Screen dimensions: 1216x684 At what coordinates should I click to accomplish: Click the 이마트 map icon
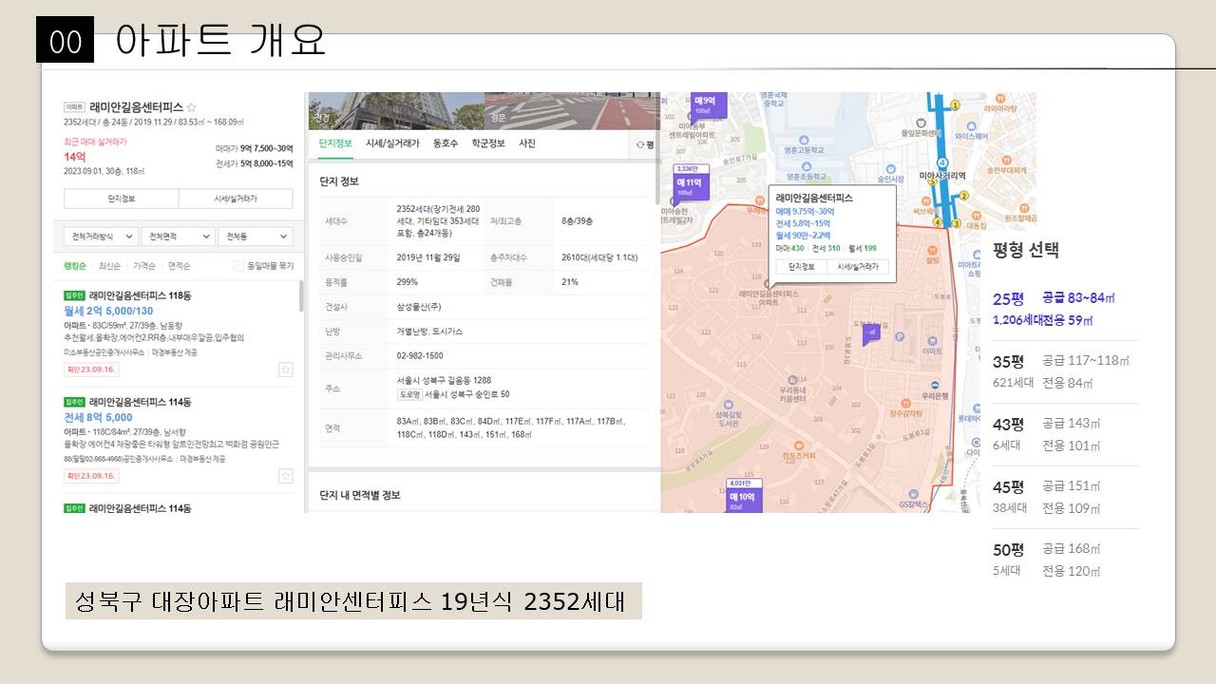[932, 339]
